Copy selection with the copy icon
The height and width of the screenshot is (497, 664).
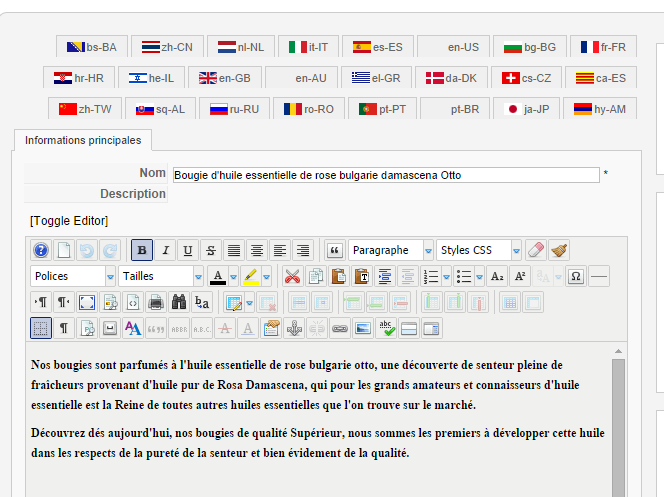[x=315, y=276]
